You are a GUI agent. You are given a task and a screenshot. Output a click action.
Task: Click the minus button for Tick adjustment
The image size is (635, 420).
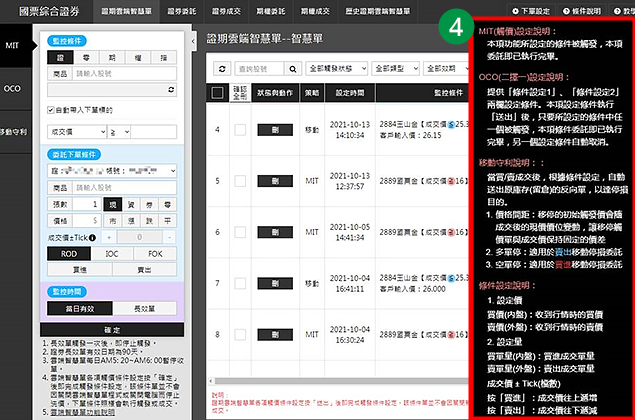(x=172, y=236)
